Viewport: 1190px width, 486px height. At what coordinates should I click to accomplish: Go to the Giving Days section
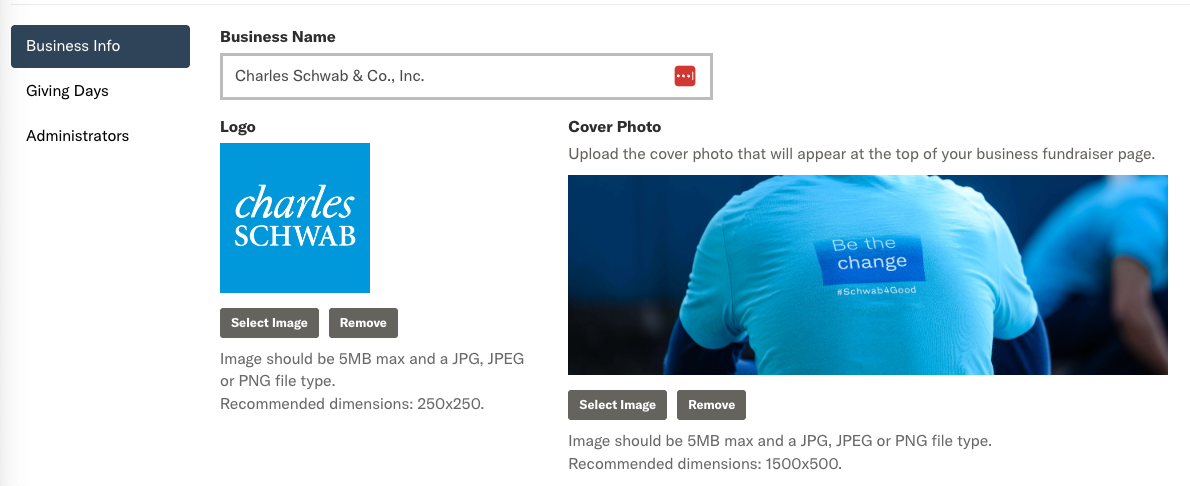pyautogui.click(x=67, y=91)
